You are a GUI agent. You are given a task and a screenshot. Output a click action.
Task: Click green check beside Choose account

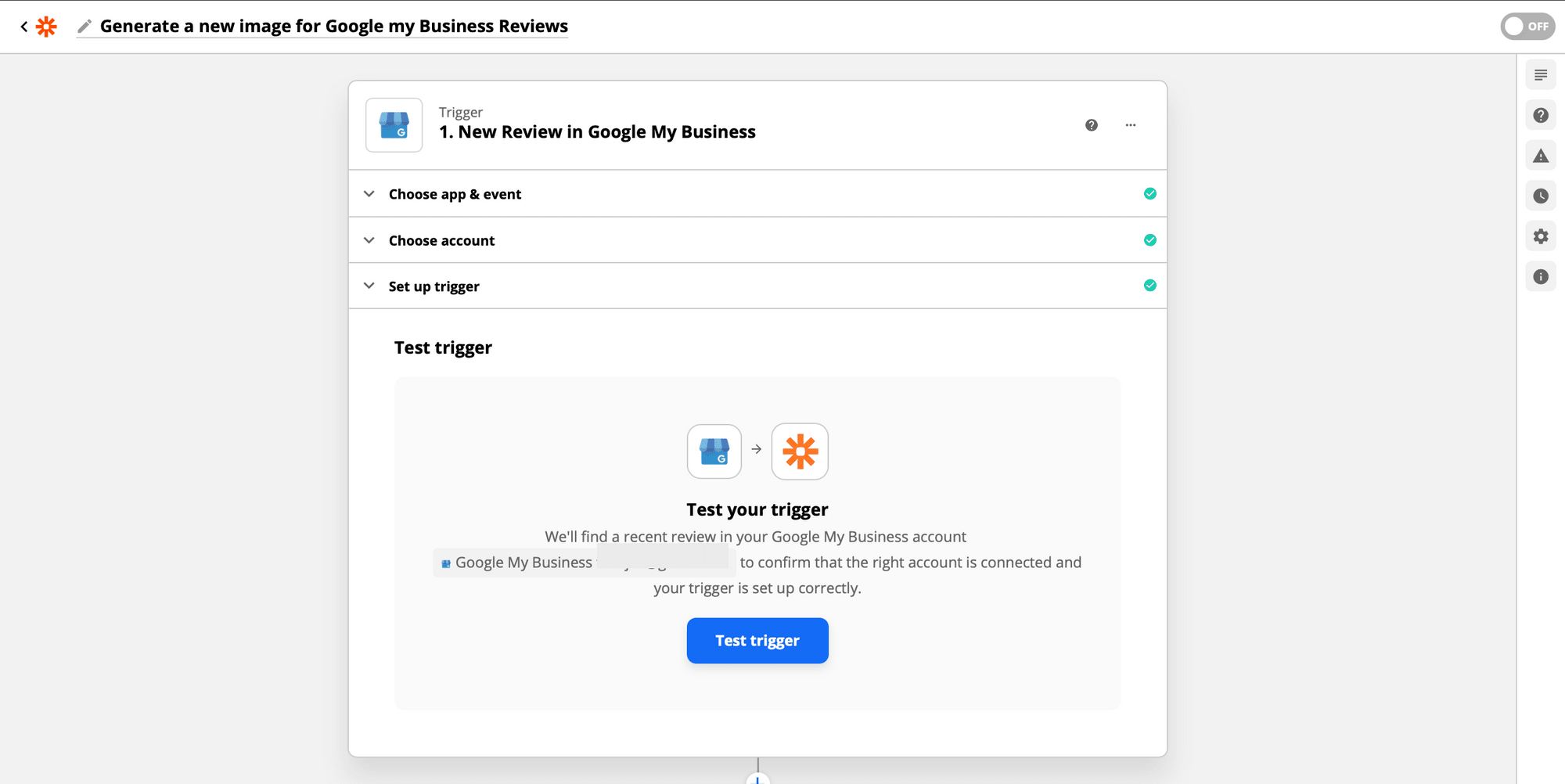click(x=1150, y=240)
